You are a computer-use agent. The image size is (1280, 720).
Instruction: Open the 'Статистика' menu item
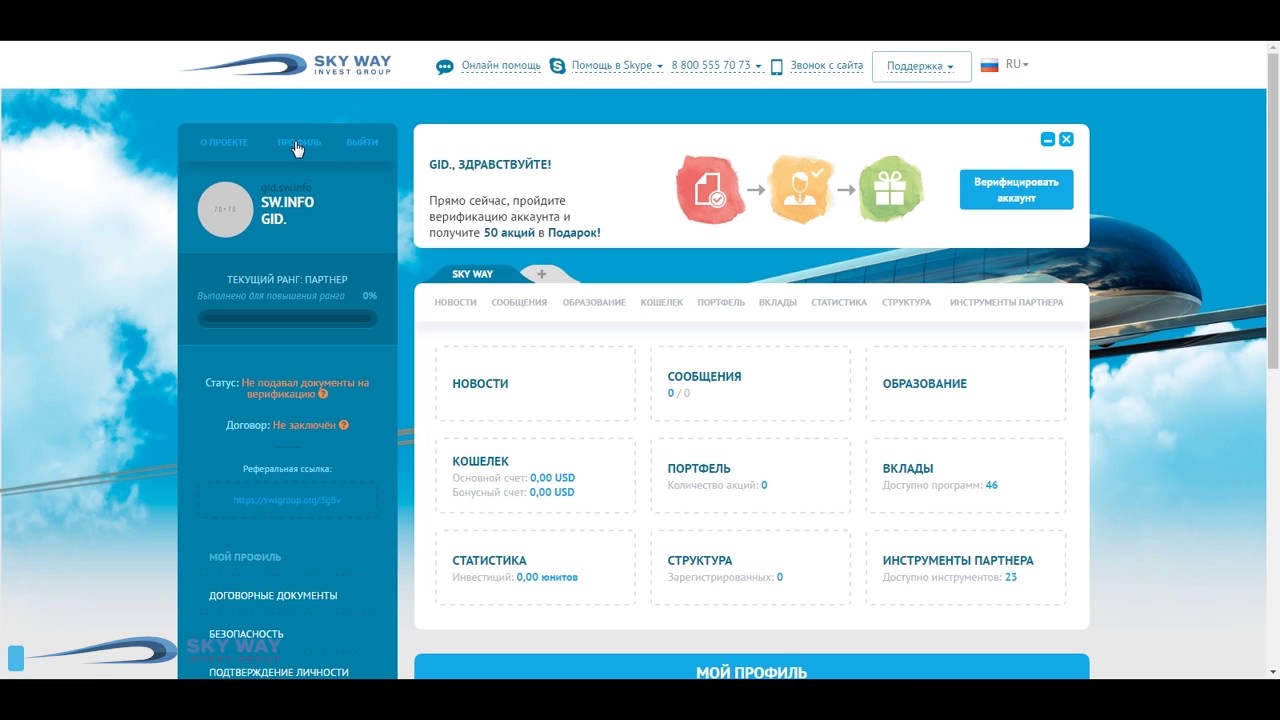click(839, 302)
